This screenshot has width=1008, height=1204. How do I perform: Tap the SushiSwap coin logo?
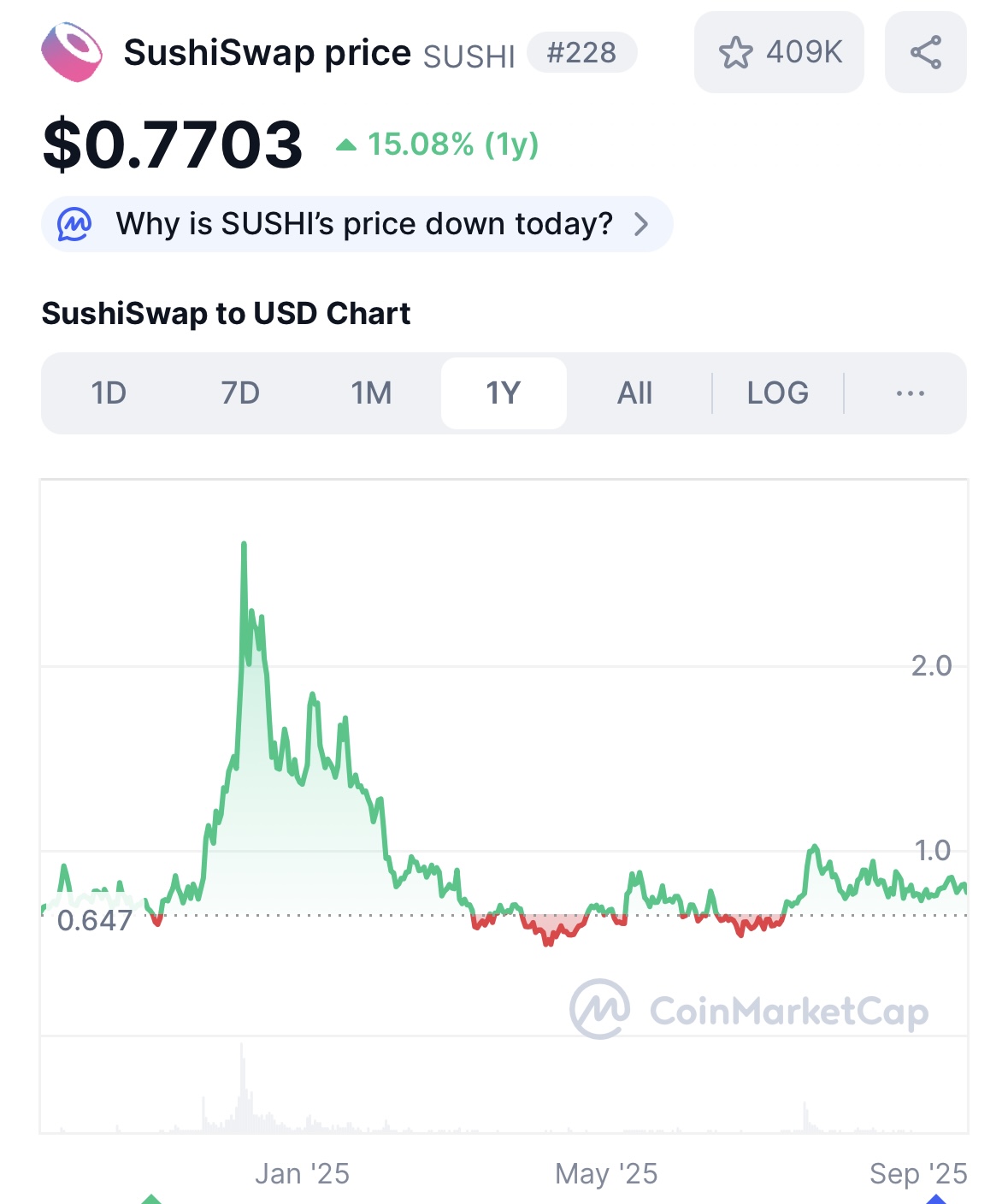(x=72, y=53)
